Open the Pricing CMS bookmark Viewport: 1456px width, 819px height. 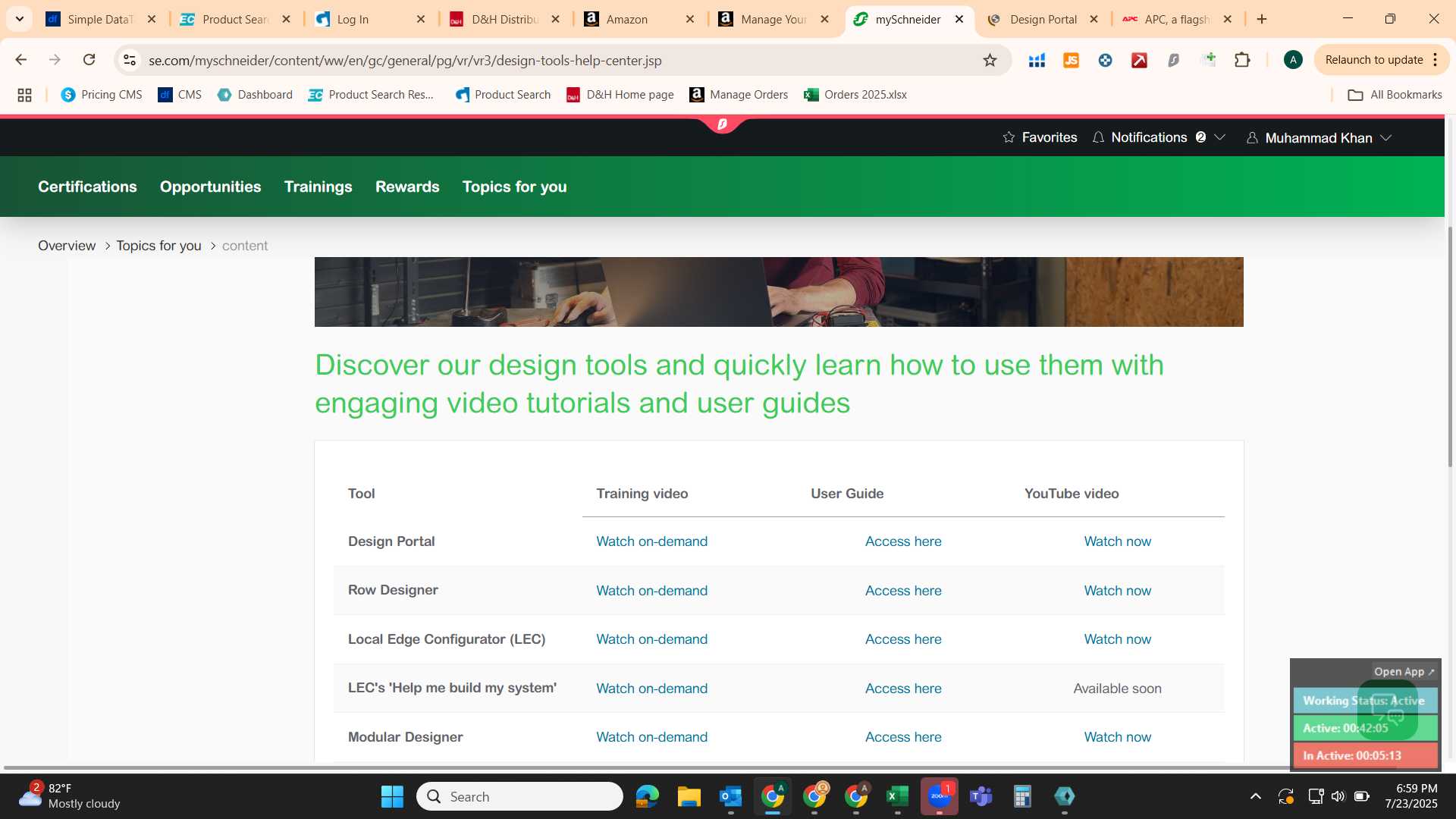[x=102, y=95]
